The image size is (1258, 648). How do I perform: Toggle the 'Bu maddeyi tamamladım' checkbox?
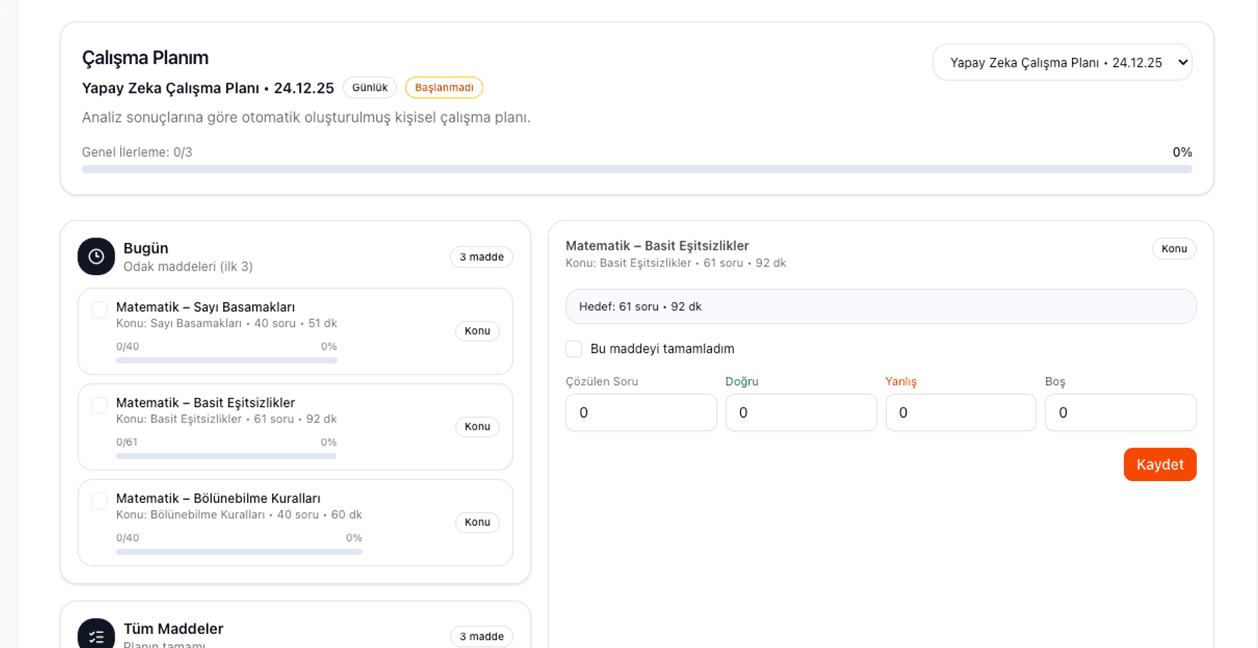click(x=574, y=349)
